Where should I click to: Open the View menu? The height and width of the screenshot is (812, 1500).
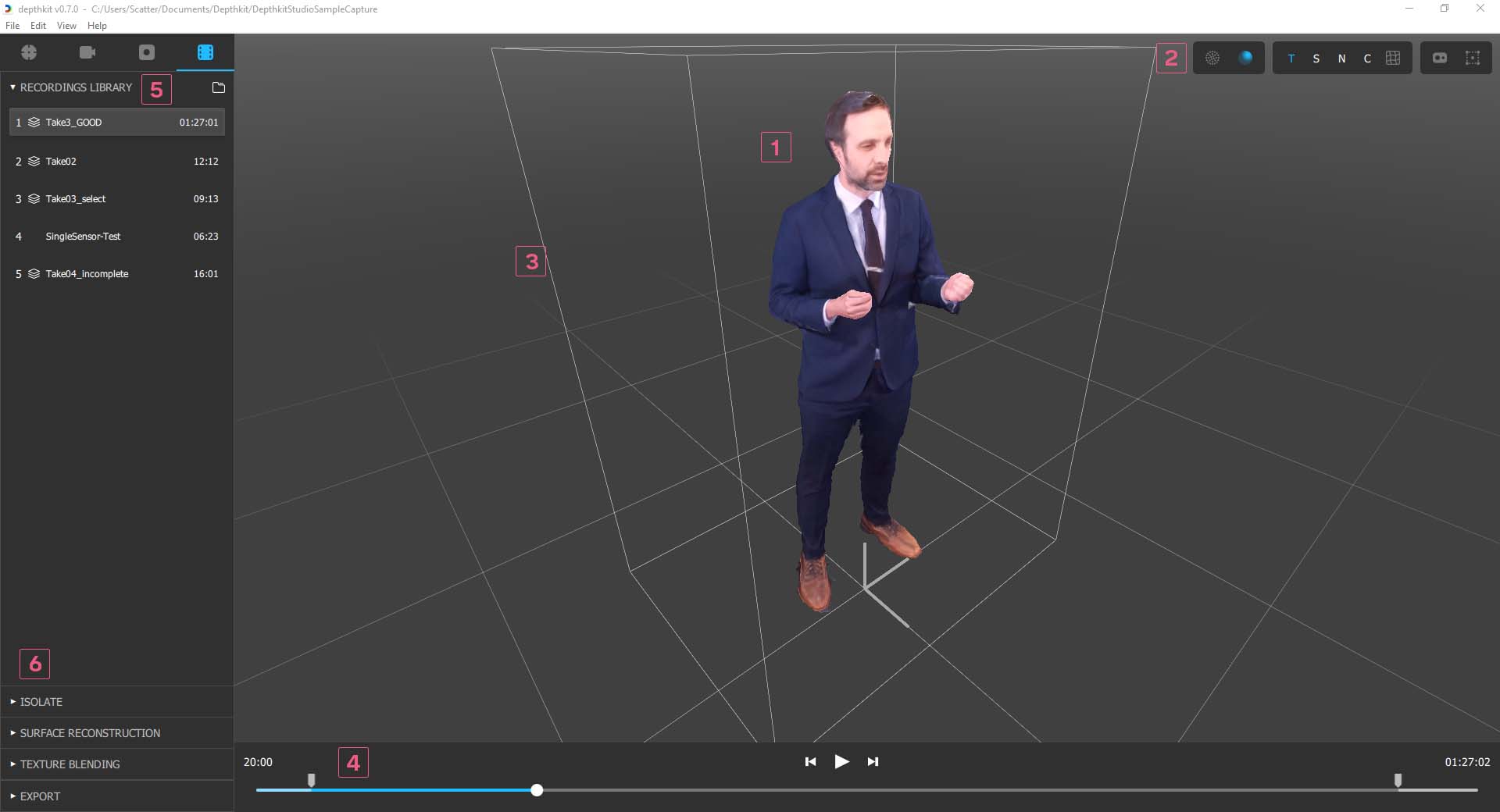66,26
